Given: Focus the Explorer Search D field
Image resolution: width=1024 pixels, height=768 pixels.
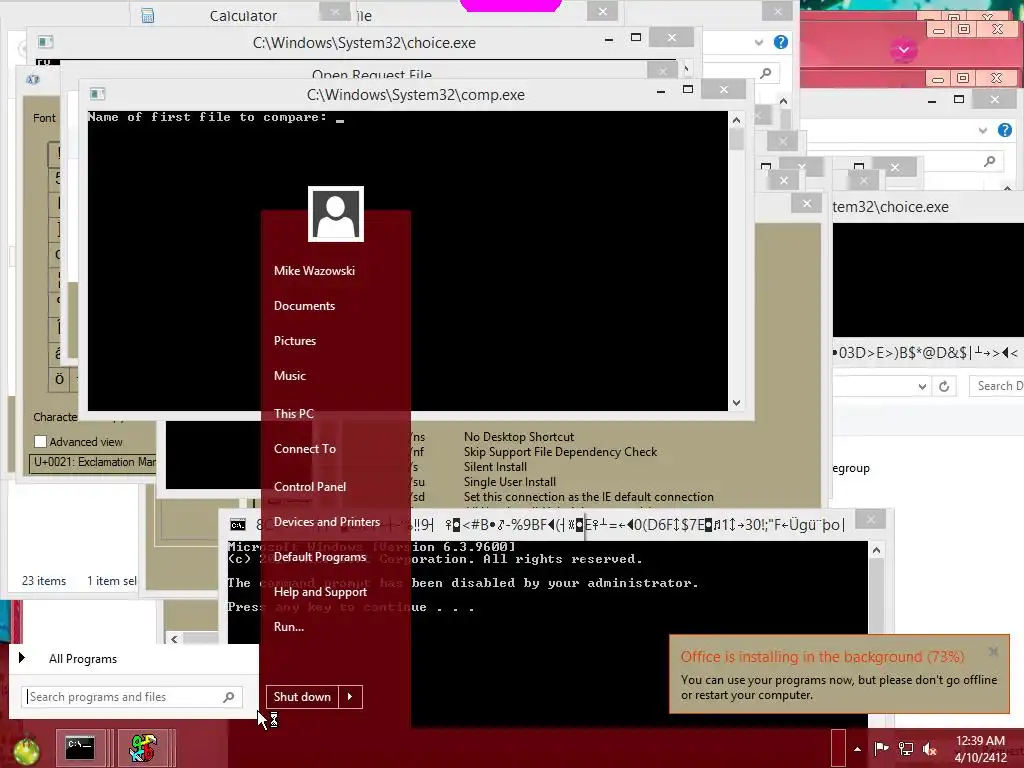Looking at the screenshot, I should [997, 386].
